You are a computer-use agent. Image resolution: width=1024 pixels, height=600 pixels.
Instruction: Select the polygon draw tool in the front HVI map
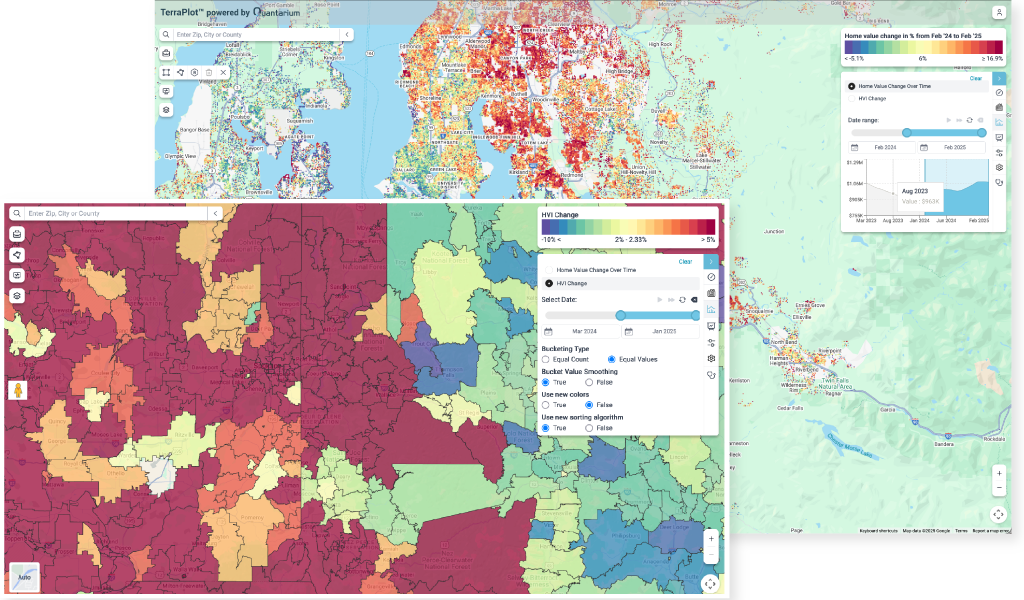pos(17,255)
